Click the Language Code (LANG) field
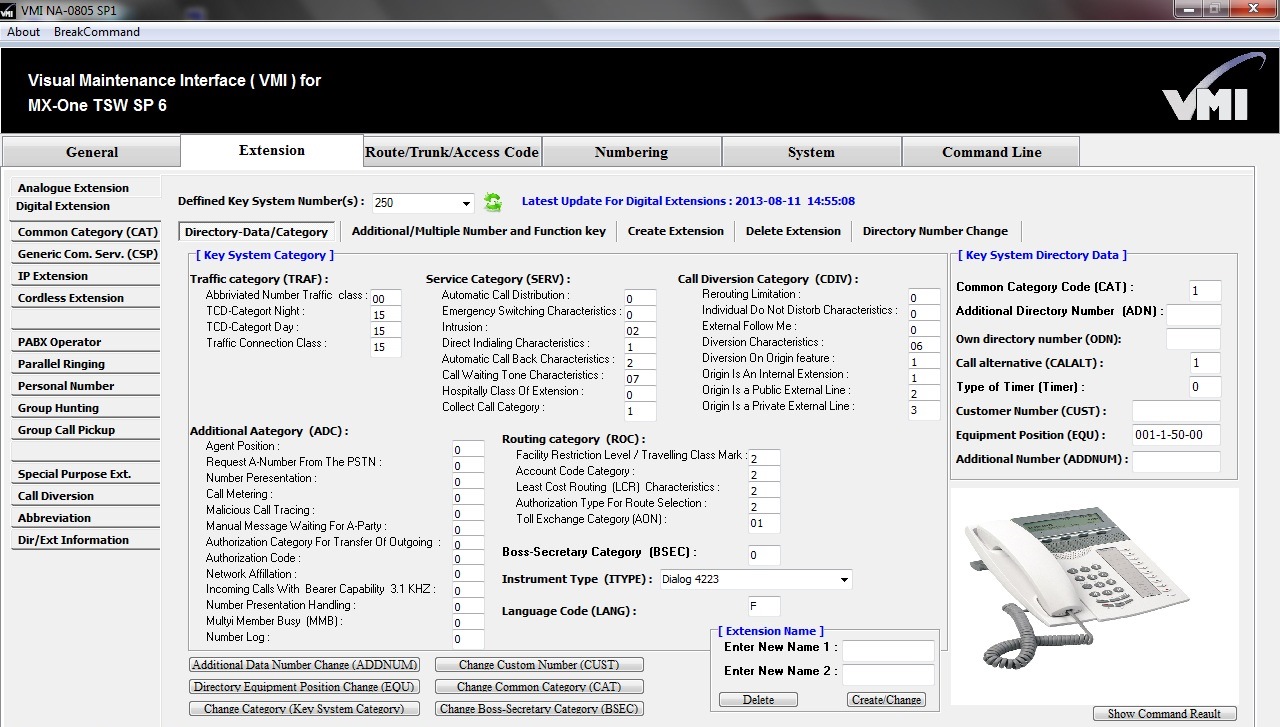The width and height of the screenshot is (1280, 727). pyautogui.click(x=764, y=606)
